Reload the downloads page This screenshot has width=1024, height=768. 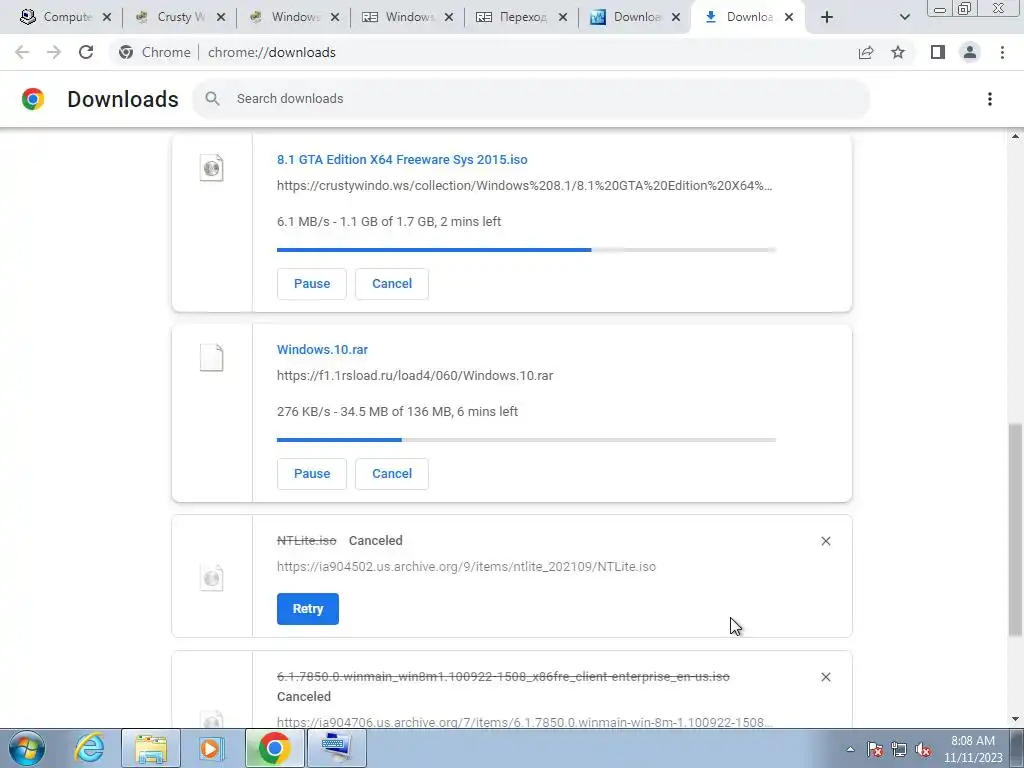pyautogui.click(x=86, y=52)
